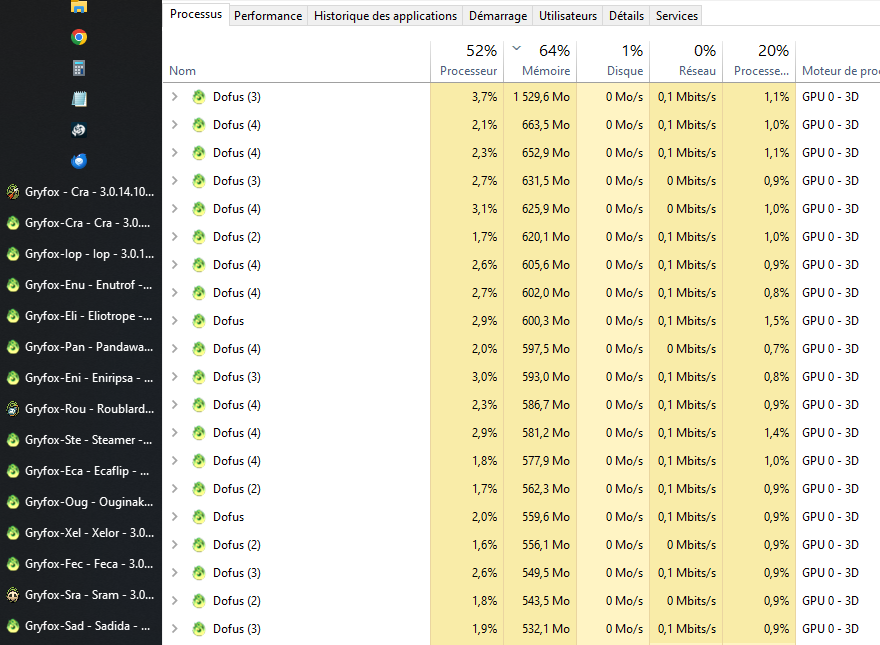
Task: Click the Dofus icon on the 663,5 Mo row
Action: pos(199,125)
